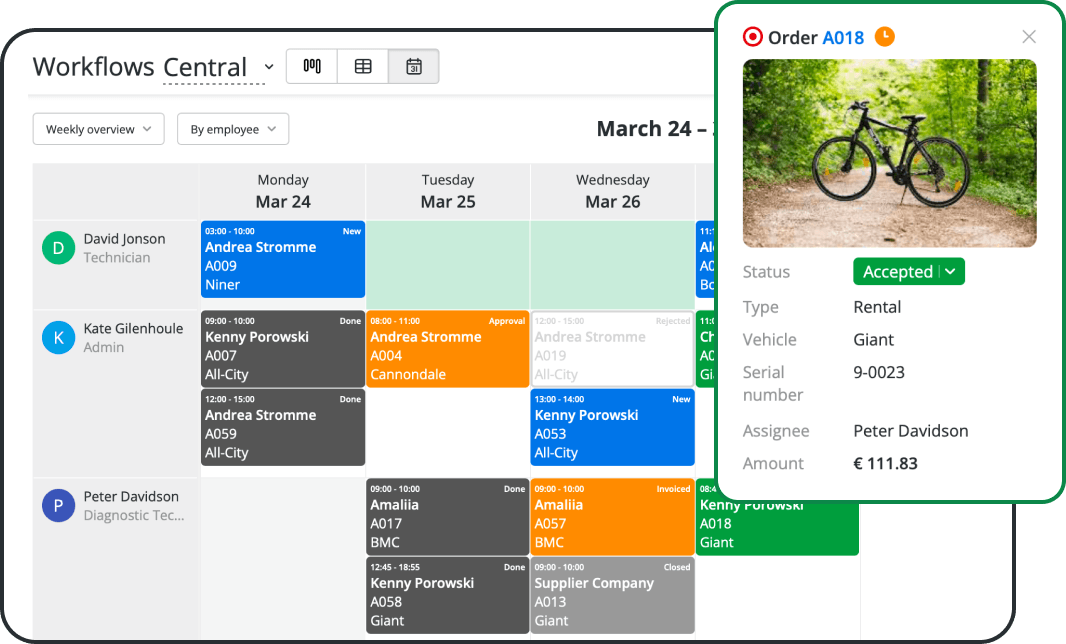
Task: Click the assignee Peter Davidson value
Action: pos(911,430)
